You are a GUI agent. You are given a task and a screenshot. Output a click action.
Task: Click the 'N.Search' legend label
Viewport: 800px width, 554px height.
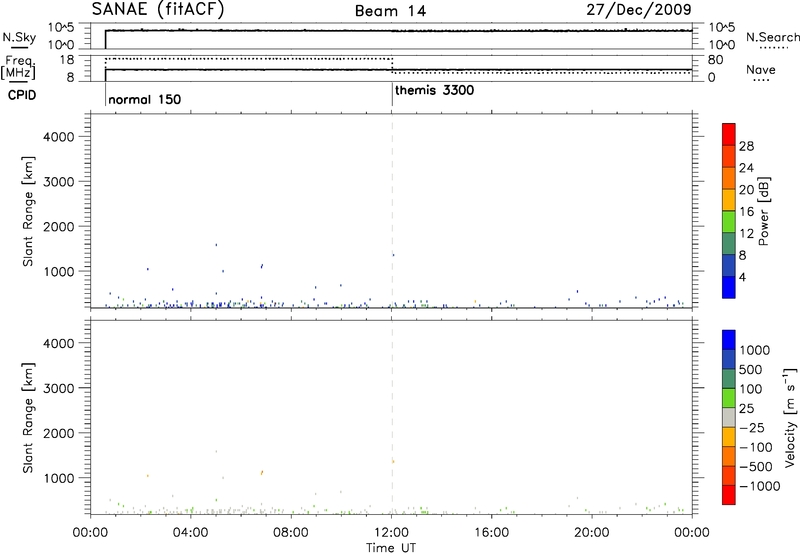(772, 37)
